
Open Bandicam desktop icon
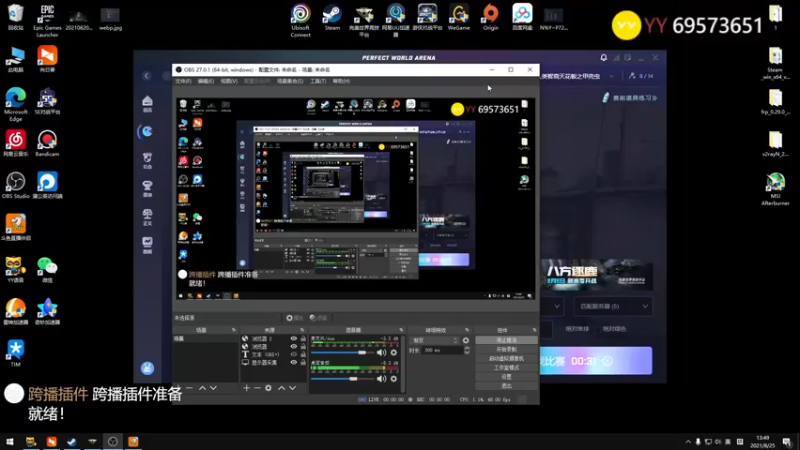click(x=47, y=143)
